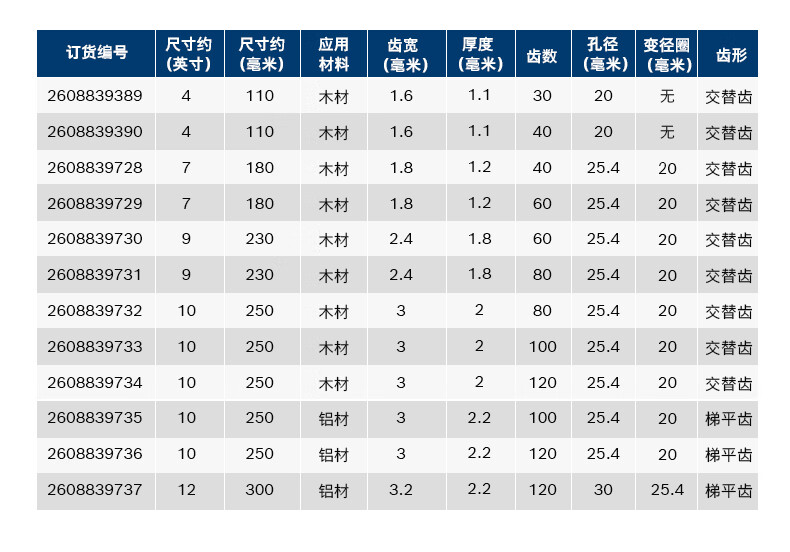The height and width of the screenshot is (552, 790).
Task: Select order number 2608839732
Action: (95, 311)
